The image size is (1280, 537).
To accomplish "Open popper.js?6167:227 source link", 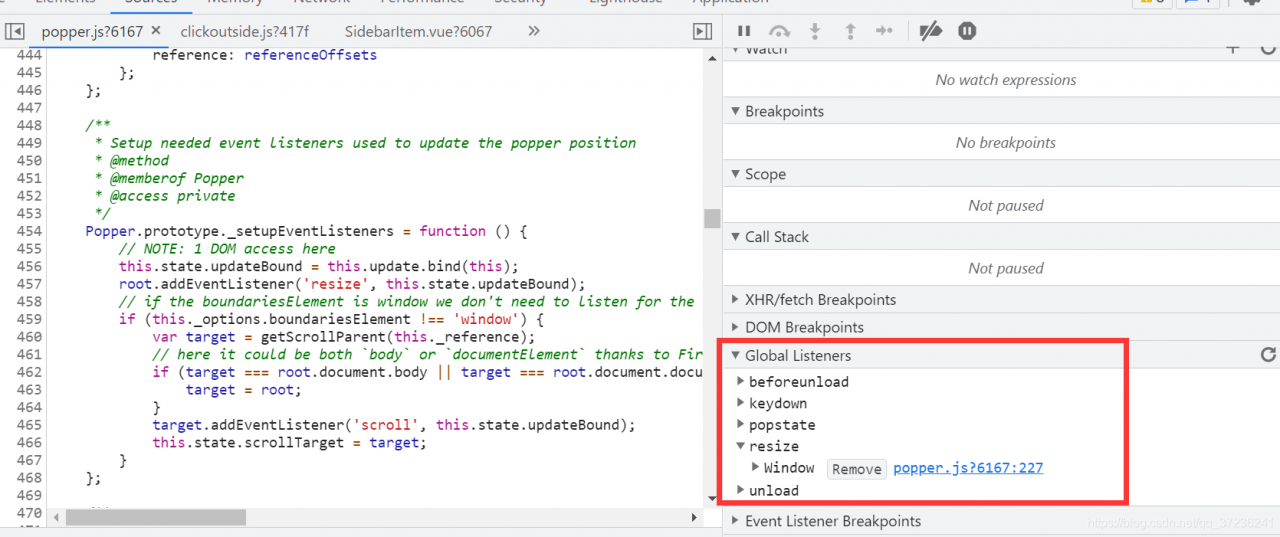I will 968,467.
